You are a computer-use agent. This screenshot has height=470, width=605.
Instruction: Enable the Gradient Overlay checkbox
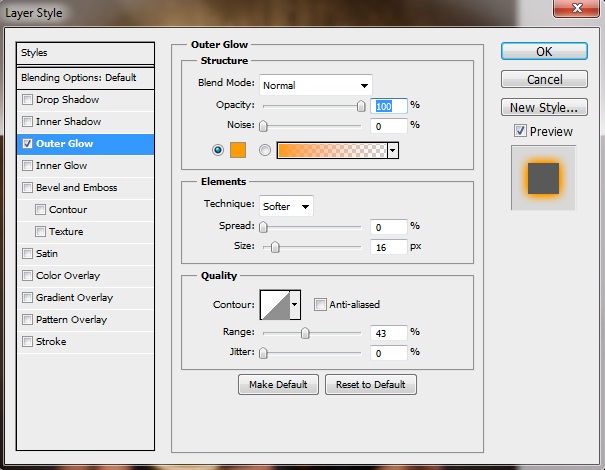pos(27,298)
